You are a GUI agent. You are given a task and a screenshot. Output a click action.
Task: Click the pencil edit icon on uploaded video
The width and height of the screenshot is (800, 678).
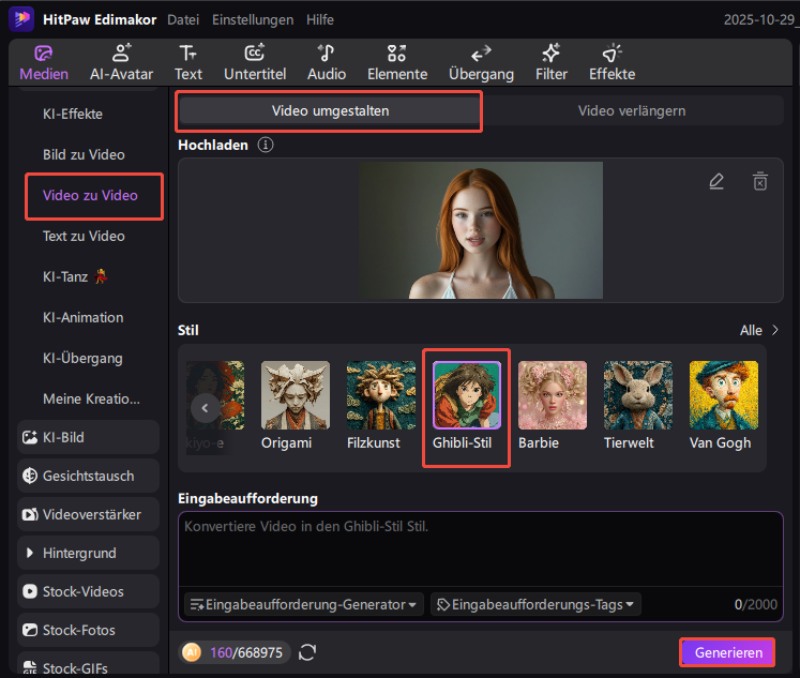716,181
